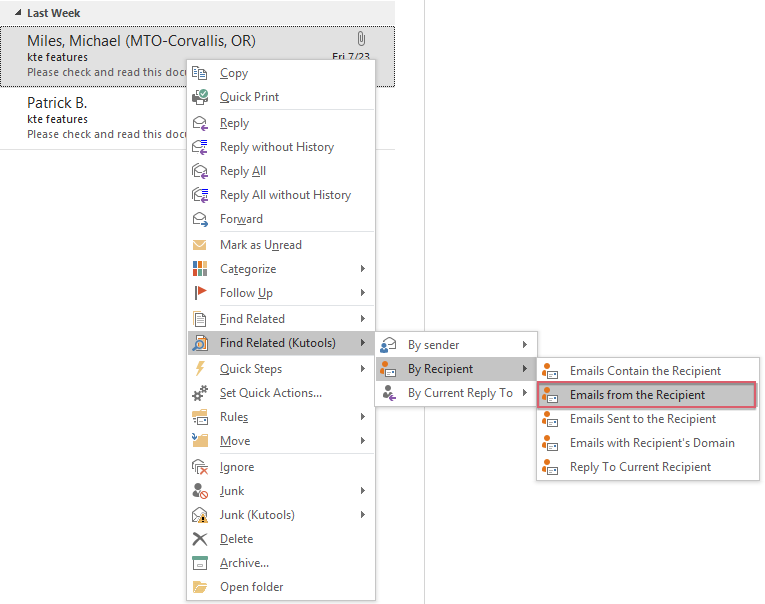765x604 pixels.
Task: Select Emails from the Recipient
Action: 647,395
